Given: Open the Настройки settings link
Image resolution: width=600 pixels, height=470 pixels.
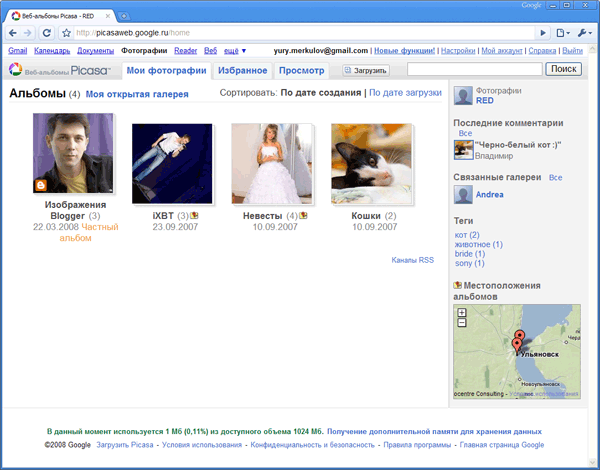Looking at the screenshot, I should [x=458, y=51].
